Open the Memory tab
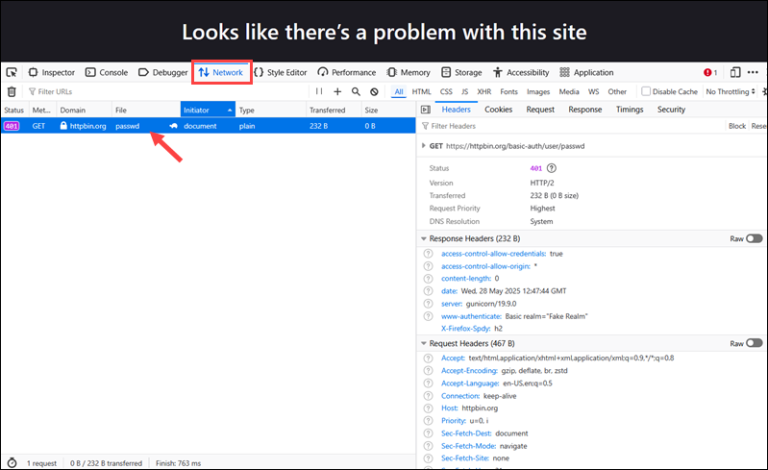Screen dimensions: 768x470 [408, 72]
